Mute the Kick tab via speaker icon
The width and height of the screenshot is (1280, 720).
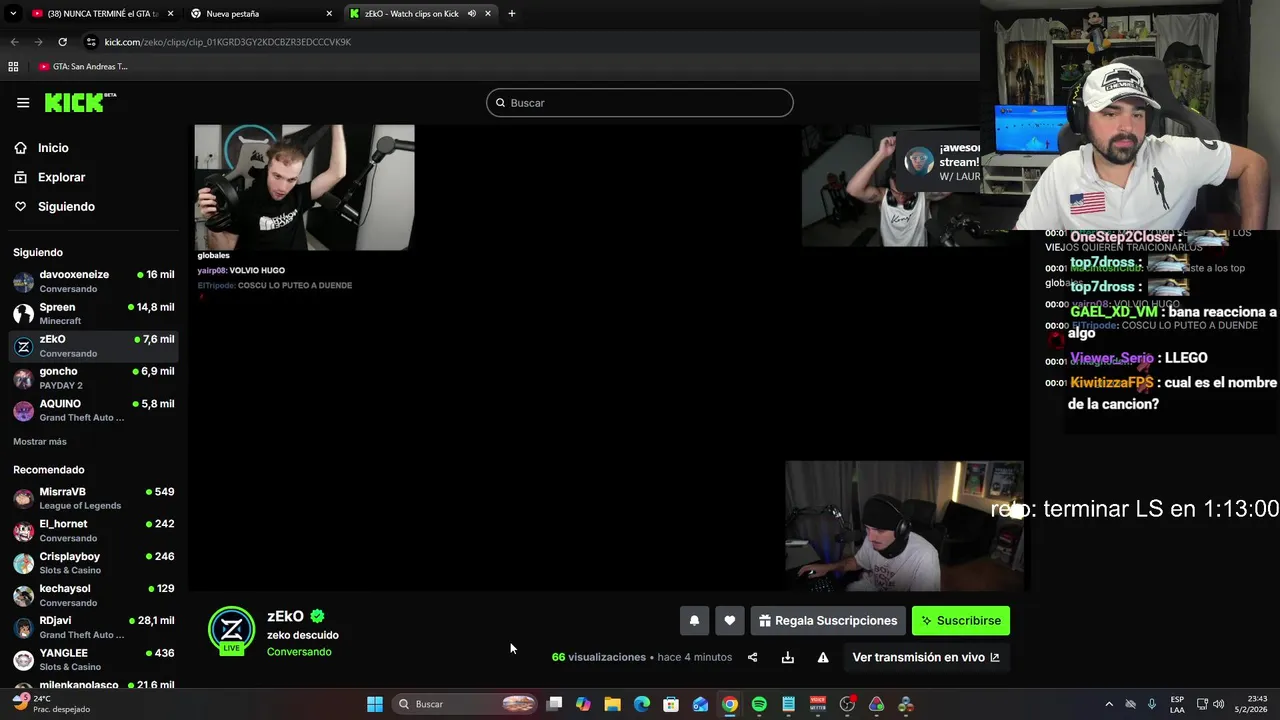[471, 14]
